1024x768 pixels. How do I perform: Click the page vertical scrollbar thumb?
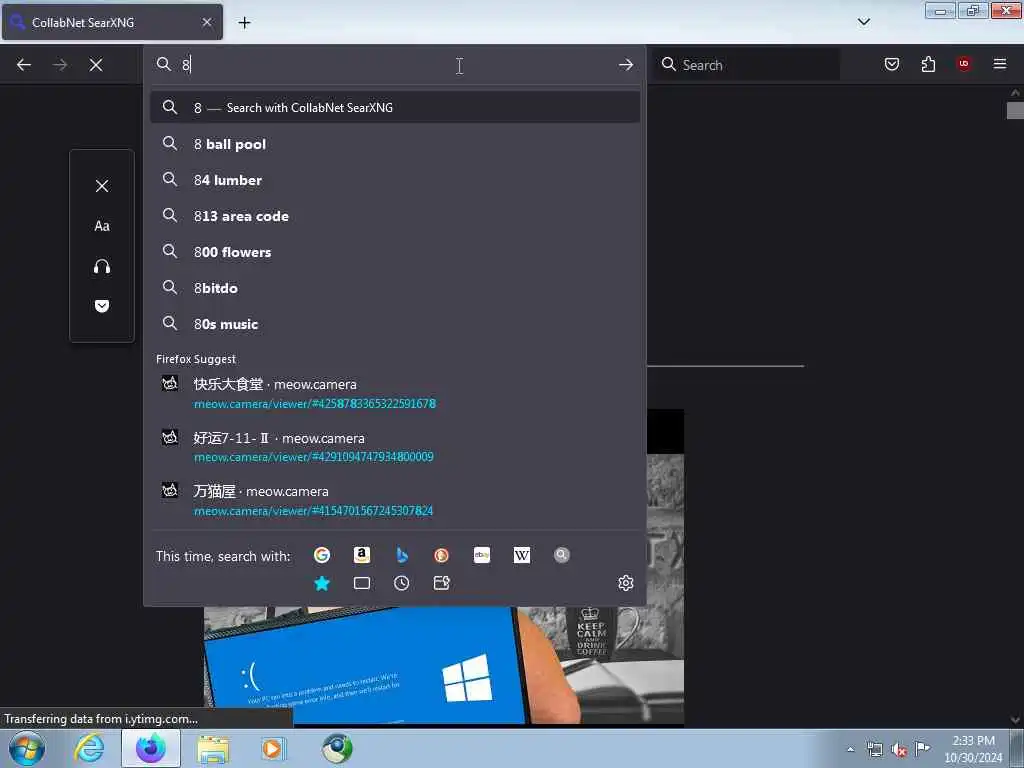[x=1014, y=110]
